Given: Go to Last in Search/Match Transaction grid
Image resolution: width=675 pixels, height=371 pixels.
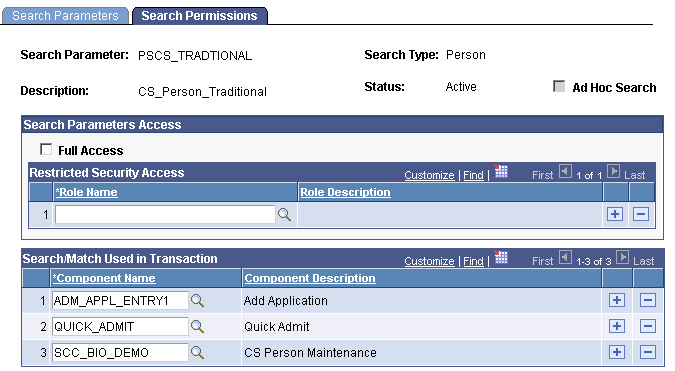Looking at the screenshot, I should pyautogui.click(x=644, y=261).
